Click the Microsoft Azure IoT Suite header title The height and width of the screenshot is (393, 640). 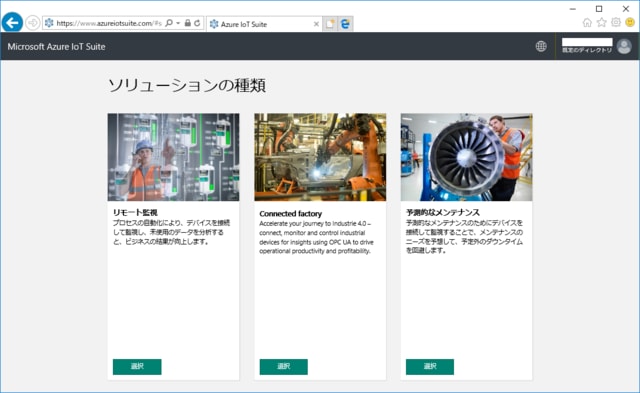pyautogui.click(x=56, y=47)
